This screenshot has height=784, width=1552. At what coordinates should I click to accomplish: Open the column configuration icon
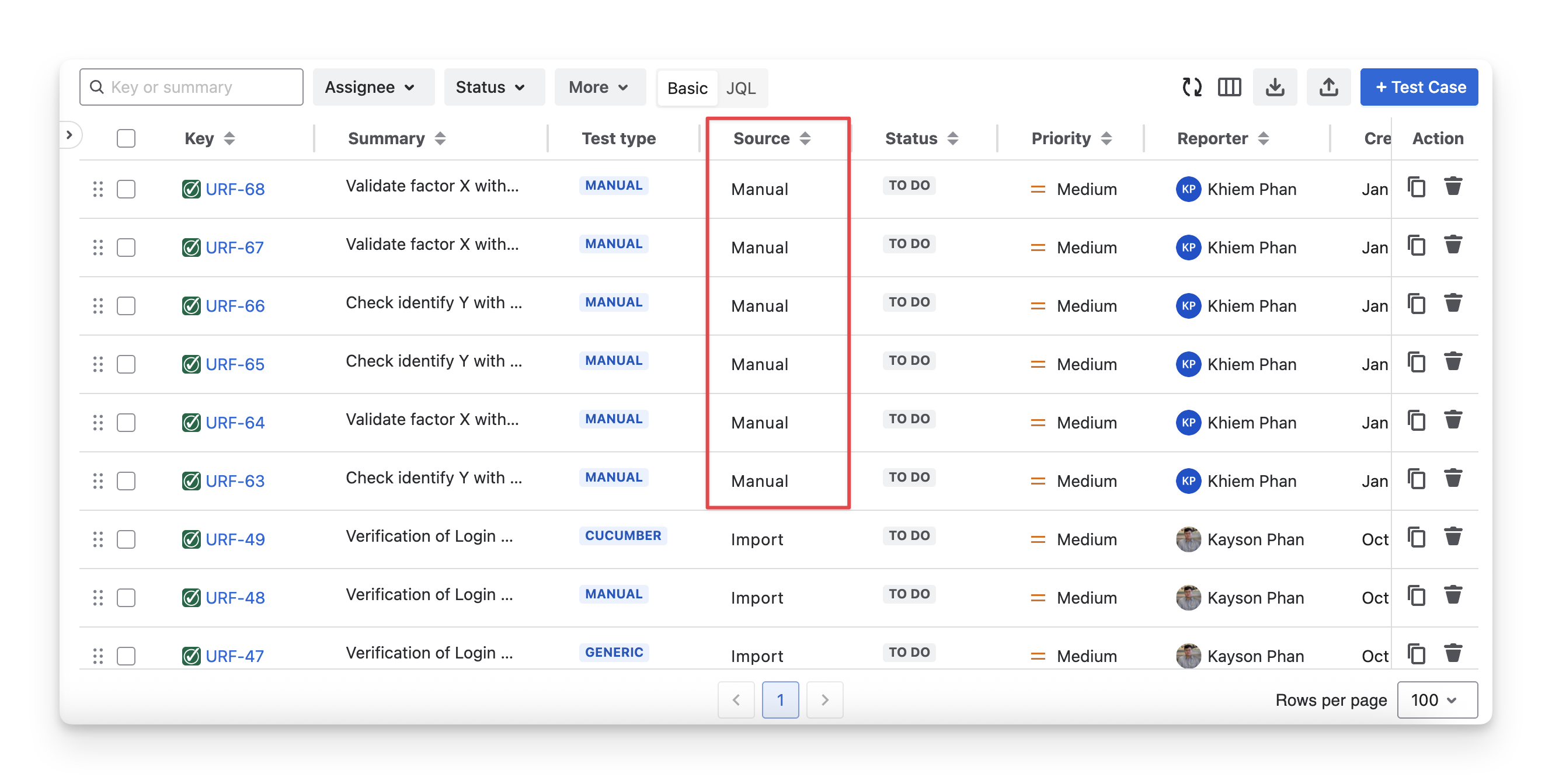tap(1229, 88)
